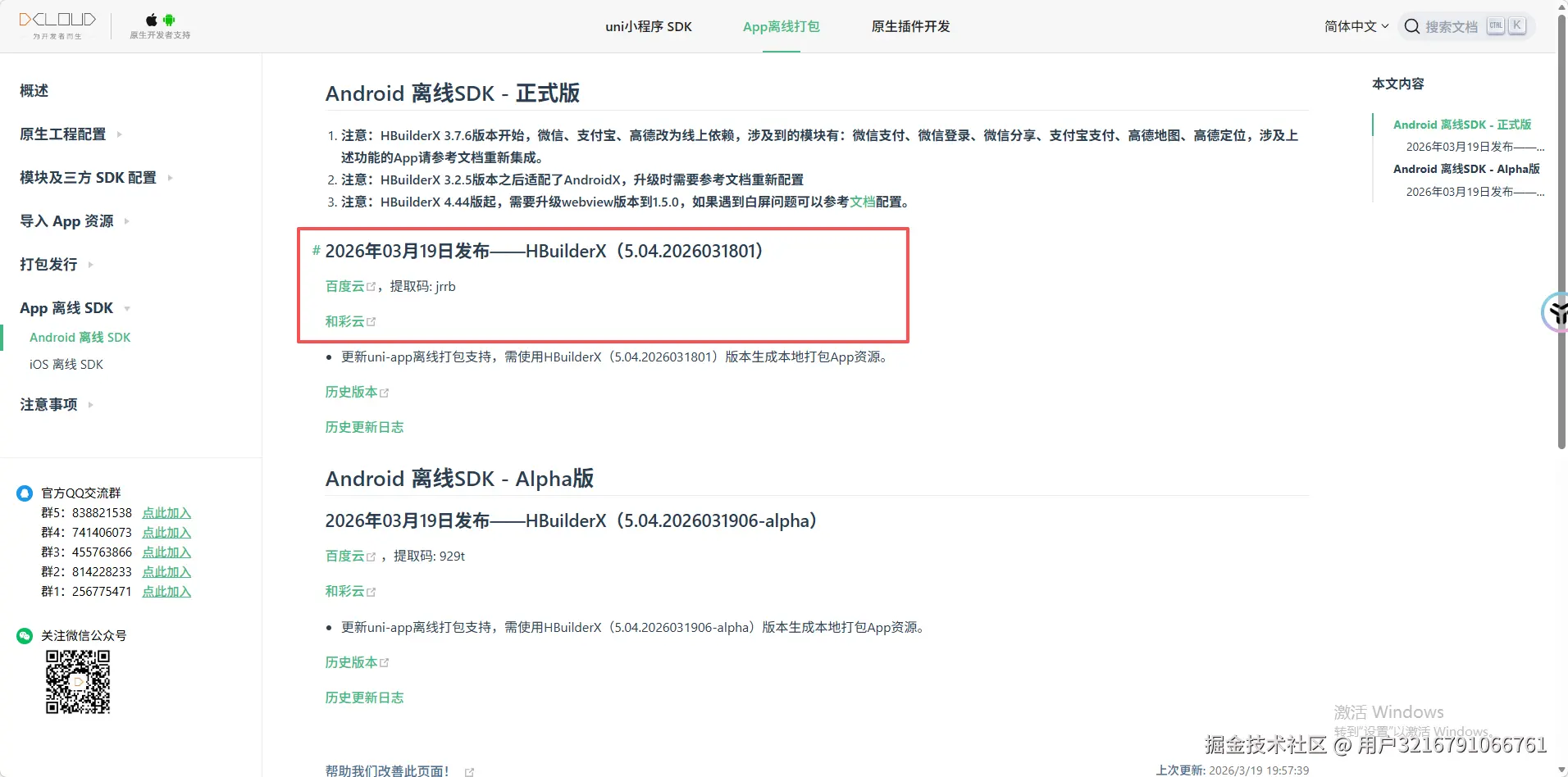This screenshot has height=777, width=1568.
Task: Select Android 离线 SDK in sidebar
Action: click(80, 338)
